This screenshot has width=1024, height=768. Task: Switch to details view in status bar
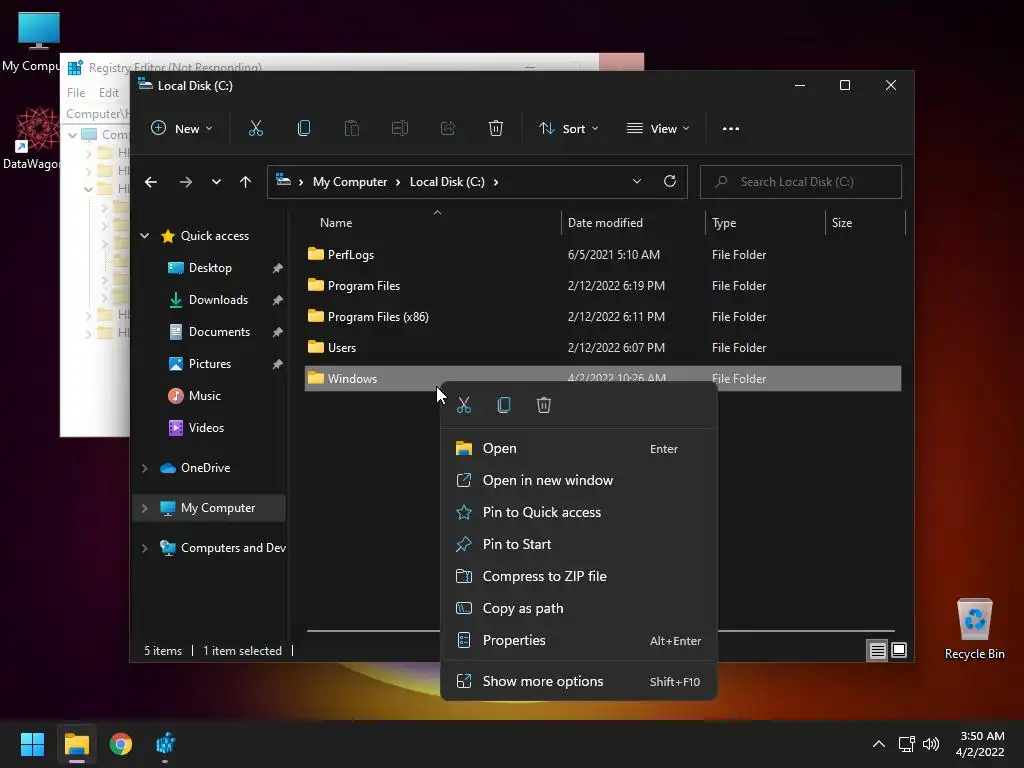point(877,650)
